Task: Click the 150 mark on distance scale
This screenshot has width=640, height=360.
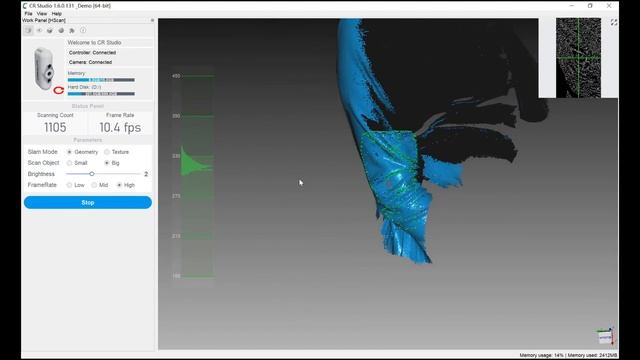Action: pyautogui.click(x=176, y=276)
